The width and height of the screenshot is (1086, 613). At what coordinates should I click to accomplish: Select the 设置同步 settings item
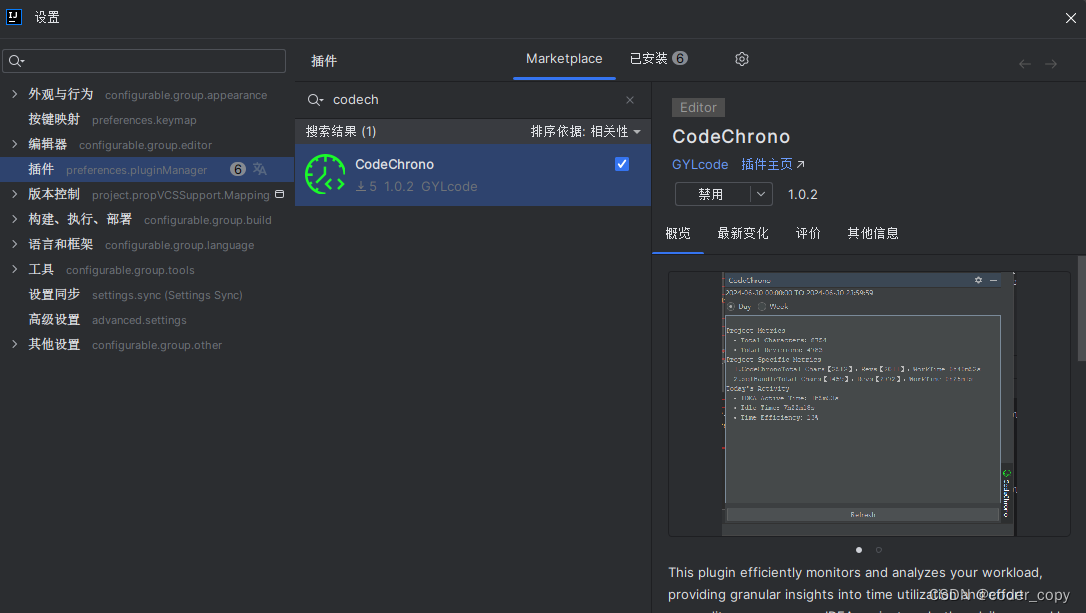point(147,294)
